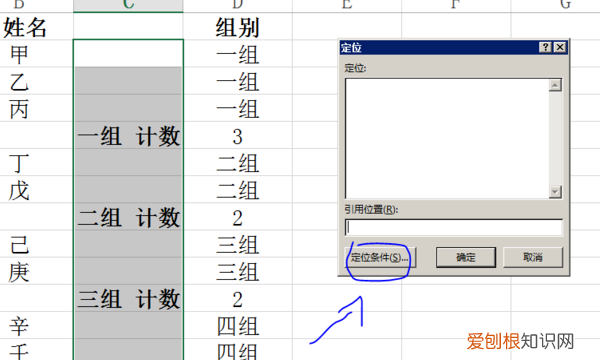Select the 一组 计数 cell
Image resolution: width=600 pixels, height=360 pixels.
(128, 135)
